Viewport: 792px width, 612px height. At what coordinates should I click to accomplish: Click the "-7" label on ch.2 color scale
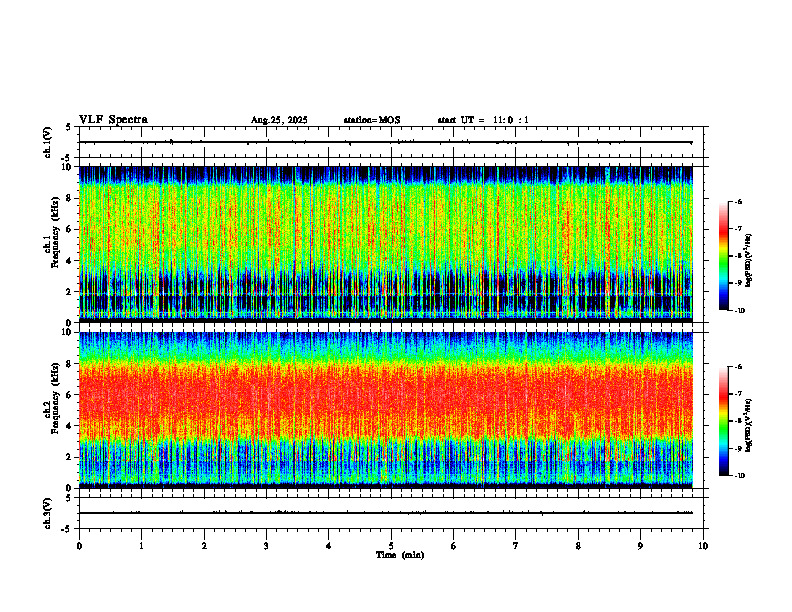[738, 394]
